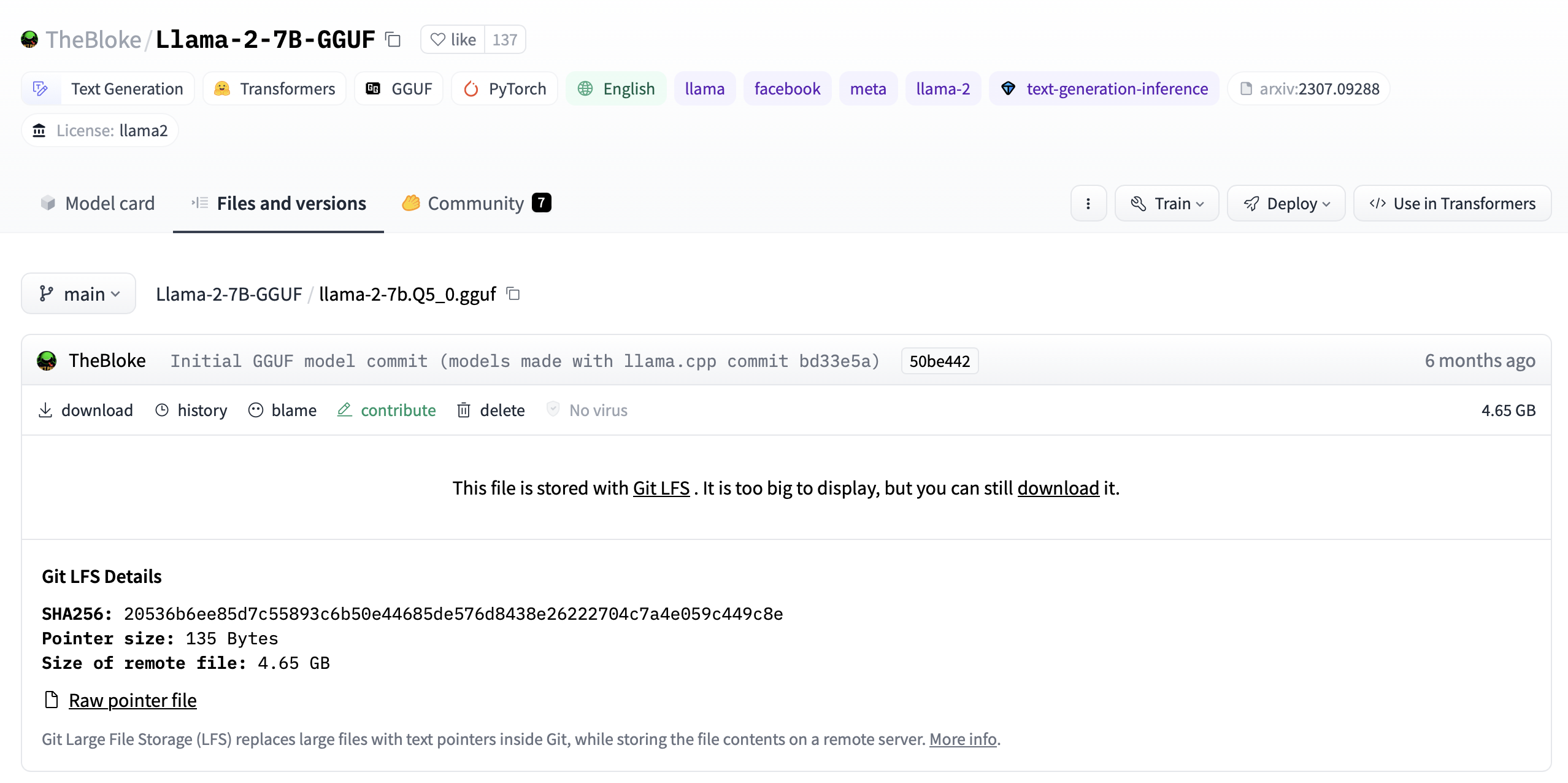Open TheBloke avatar in commit row
This screenshot has height=783, width=1568.
click(x=47, y=361)
